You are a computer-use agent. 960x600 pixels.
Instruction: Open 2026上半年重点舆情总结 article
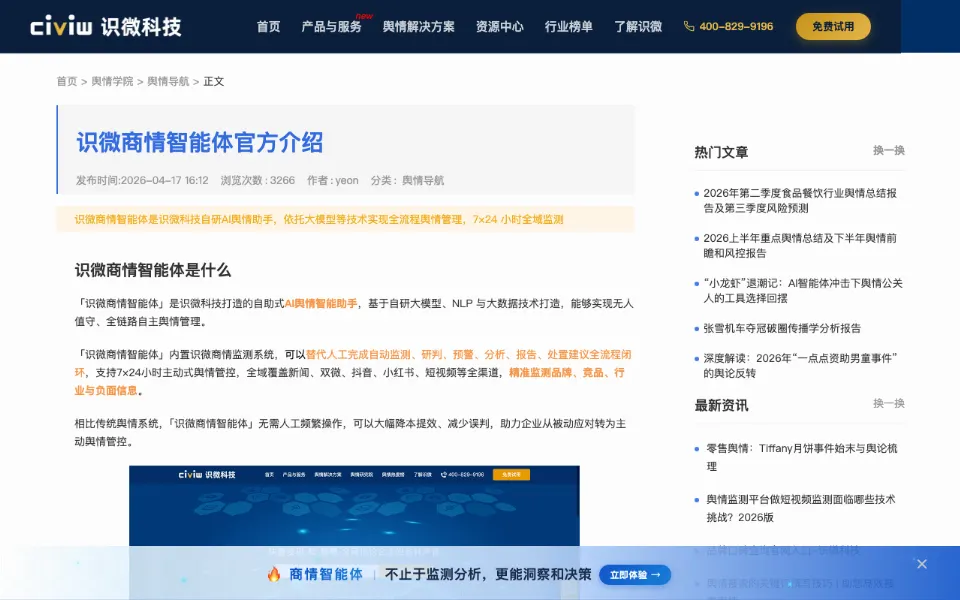click(x=800, y=246)
